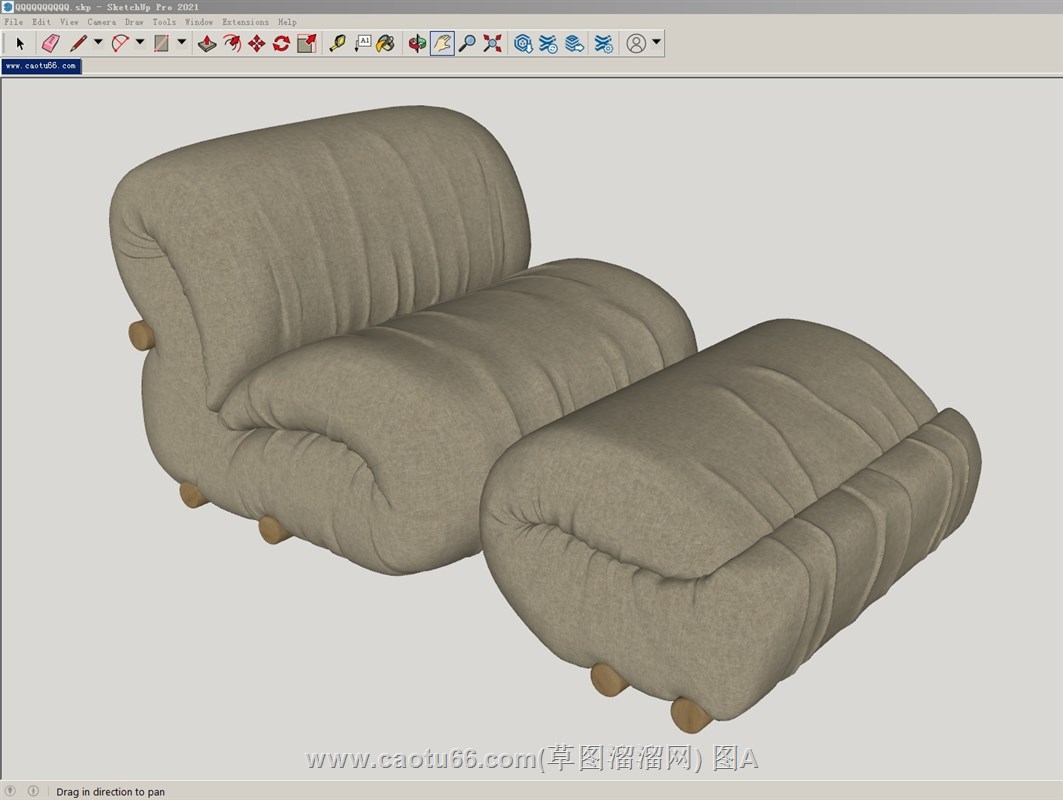Click the Orbit tool
Image resolution: width=1063 pixels, height=800 pixels.
(416, 43)
